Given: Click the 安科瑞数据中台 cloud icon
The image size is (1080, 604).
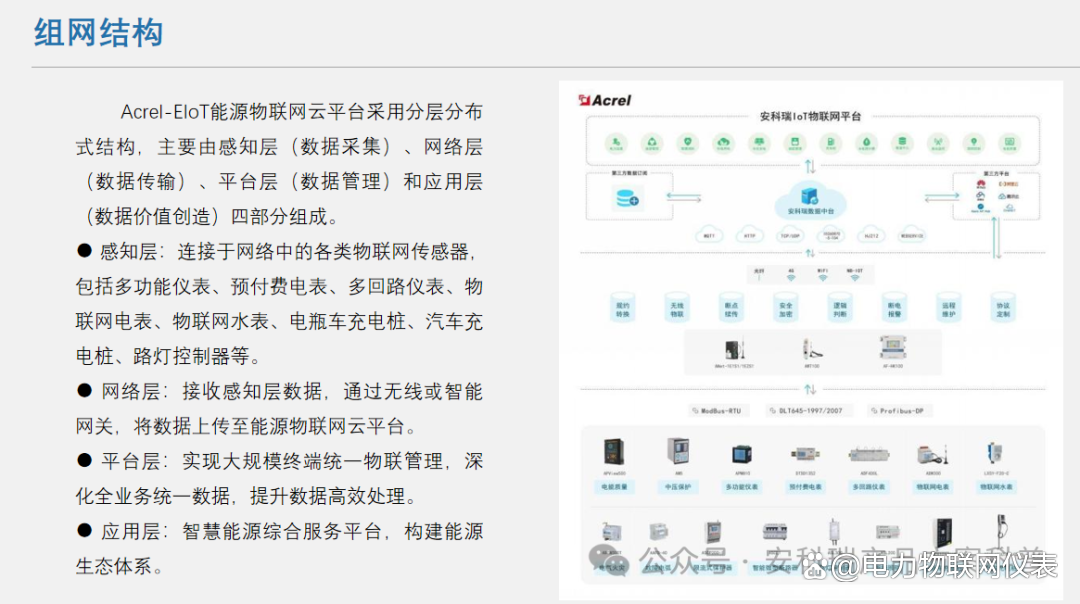Looking at the screenshot, I should point(810,200).
